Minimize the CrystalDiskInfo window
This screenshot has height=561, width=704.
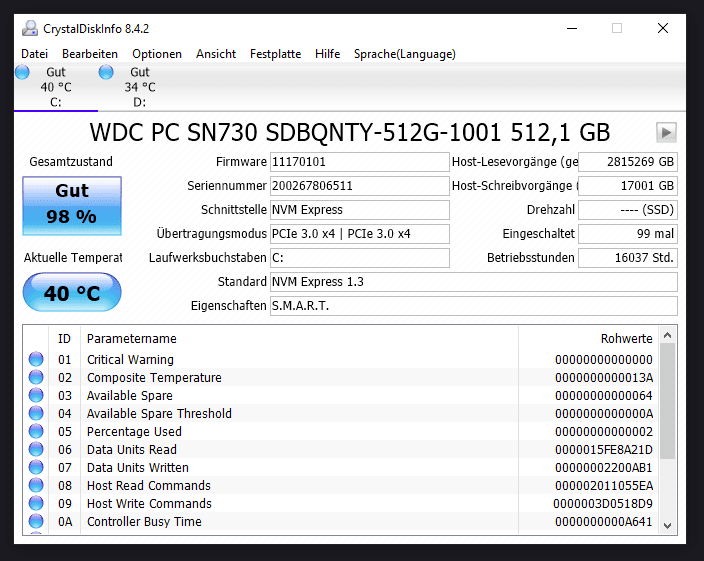point(572,28)
